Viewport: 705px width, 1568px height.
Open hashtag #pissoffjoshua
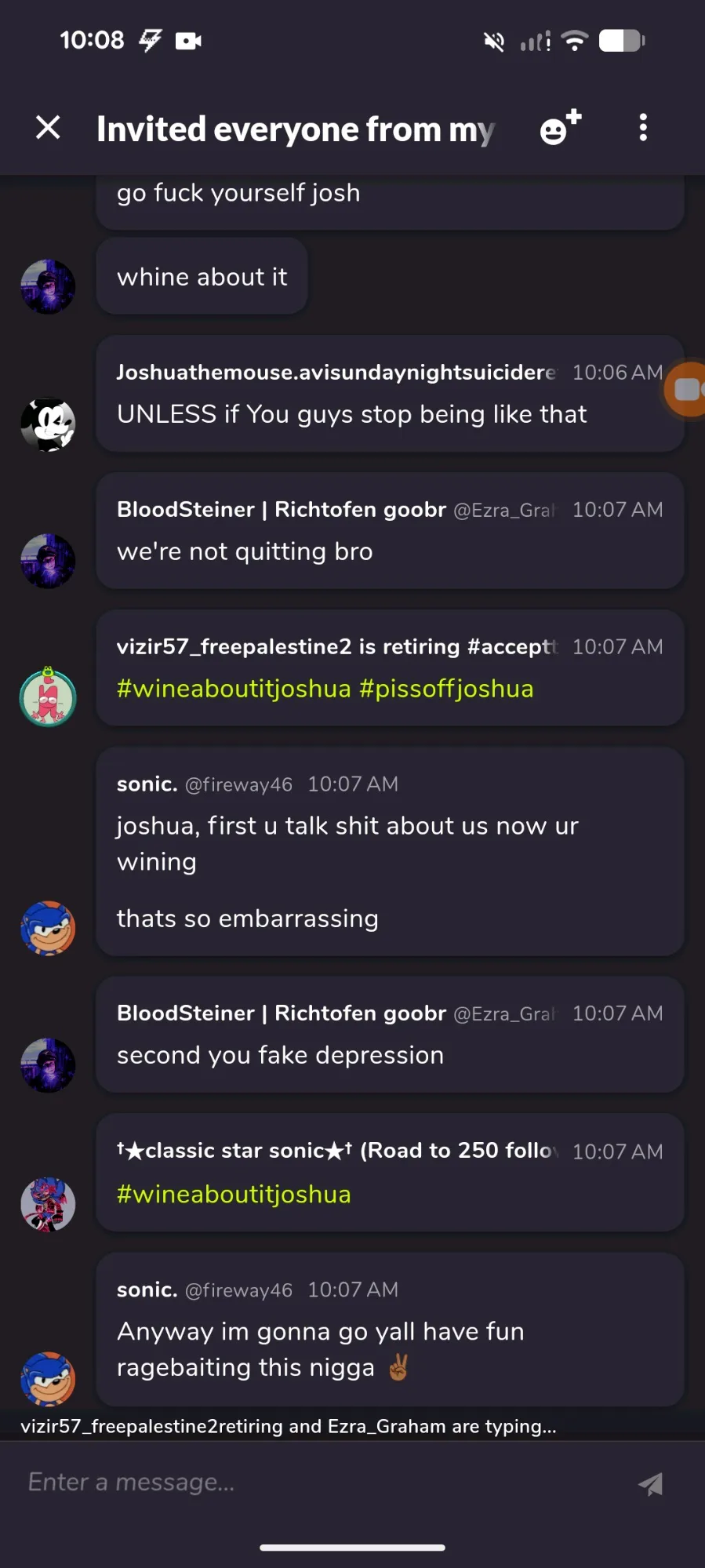coord(446,689)
